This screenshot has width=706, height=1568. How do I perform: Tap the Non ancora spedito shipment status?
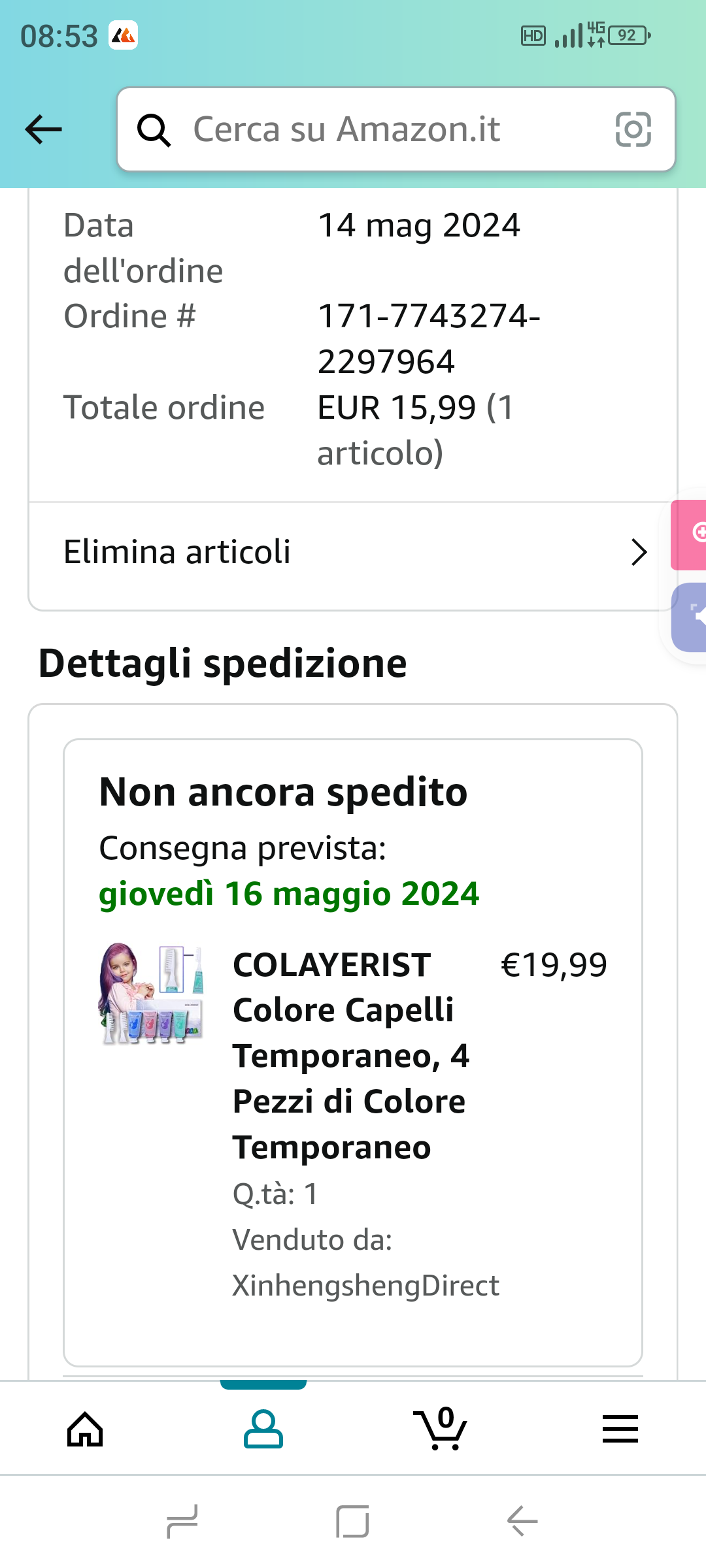click(x=283, y=792)
